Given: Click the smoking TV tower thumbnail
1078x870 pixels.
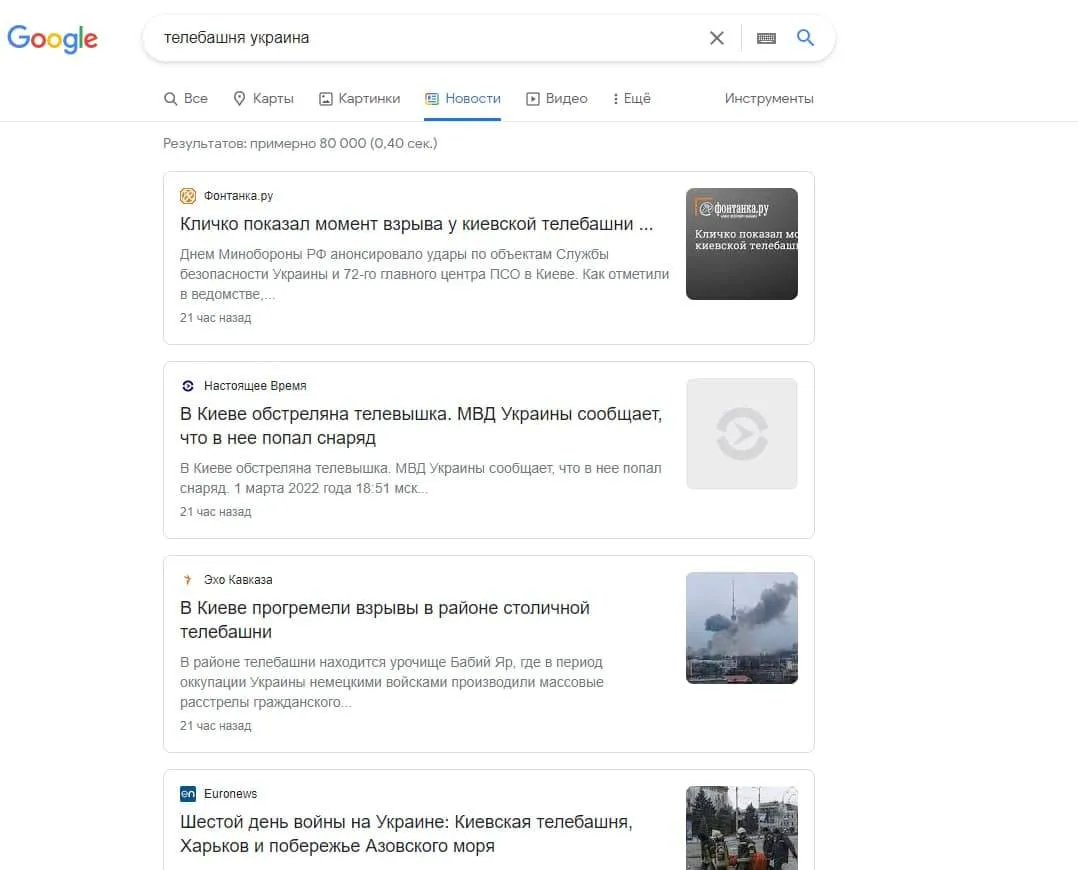Looking at the screenshot, I should coord(742,628).
